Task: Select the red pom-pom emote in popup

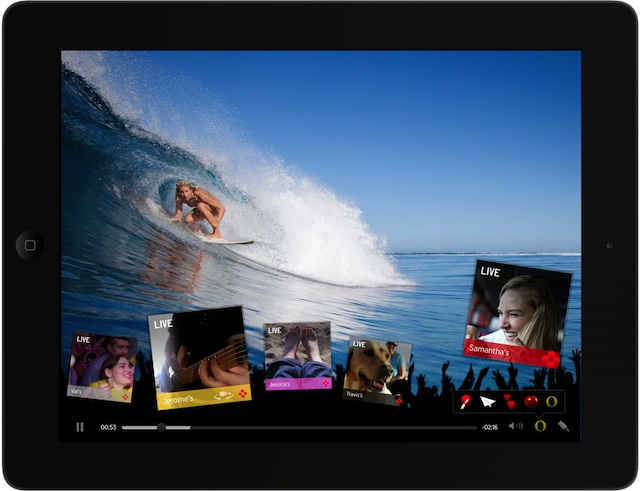Action: pos(466,402)
